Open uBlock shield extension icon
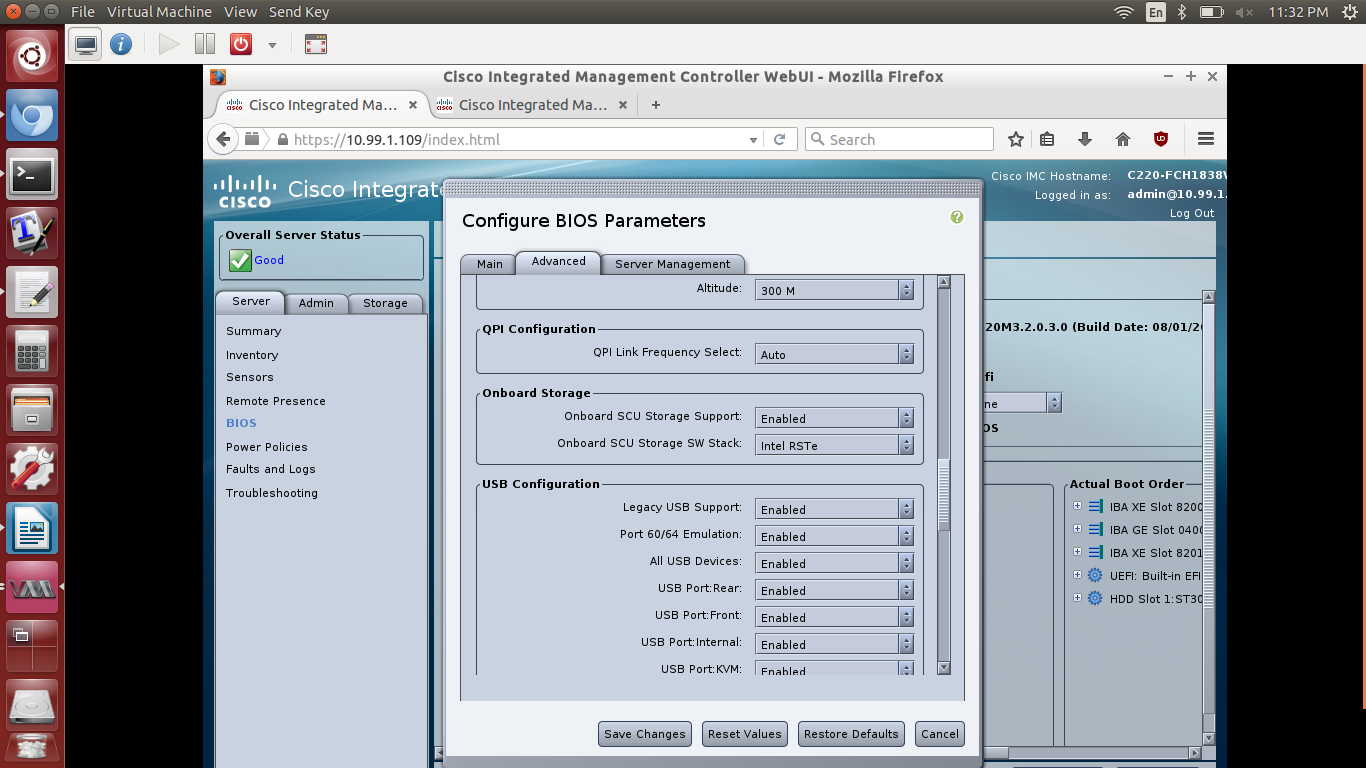Image resolution: width=1366 pixels, height=768 pixels. 1161,139
